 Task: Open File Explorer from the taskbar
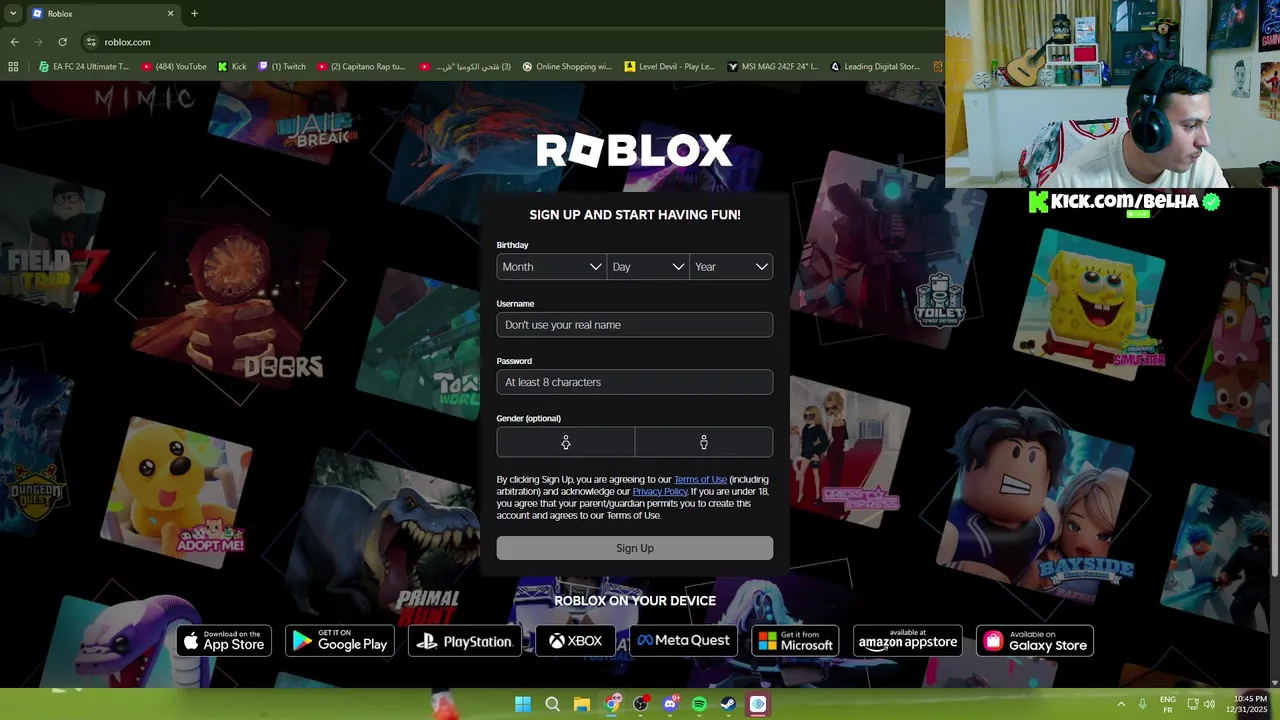coord(581,704)
